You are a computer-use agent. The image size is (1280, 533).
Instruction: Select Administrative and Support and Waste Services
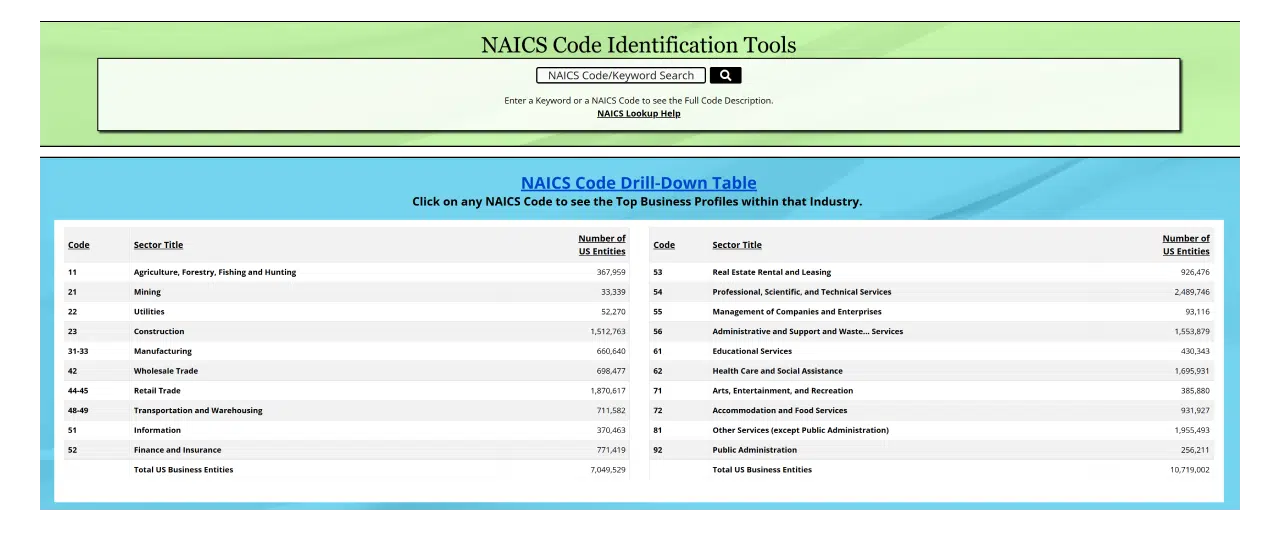(x=808, y=331)
